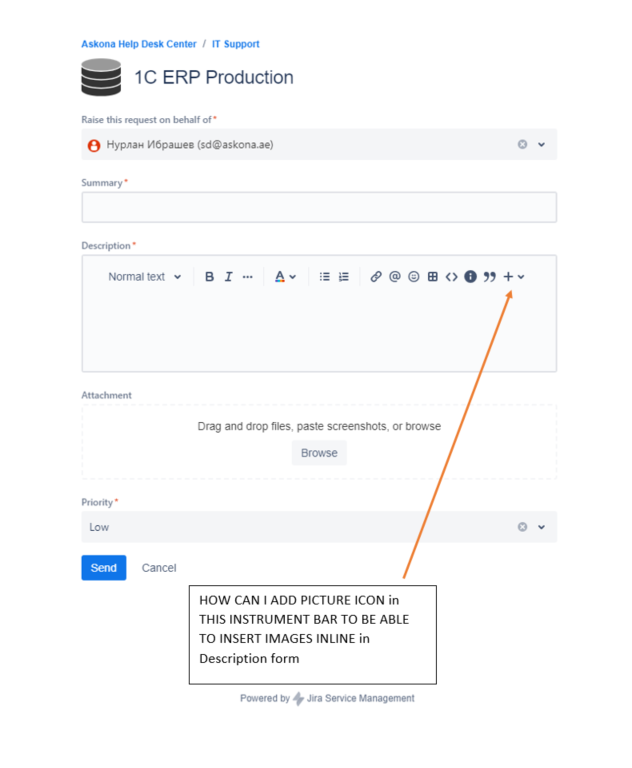Click the Summary input field
632x768 pixels.
coord(319,207)
